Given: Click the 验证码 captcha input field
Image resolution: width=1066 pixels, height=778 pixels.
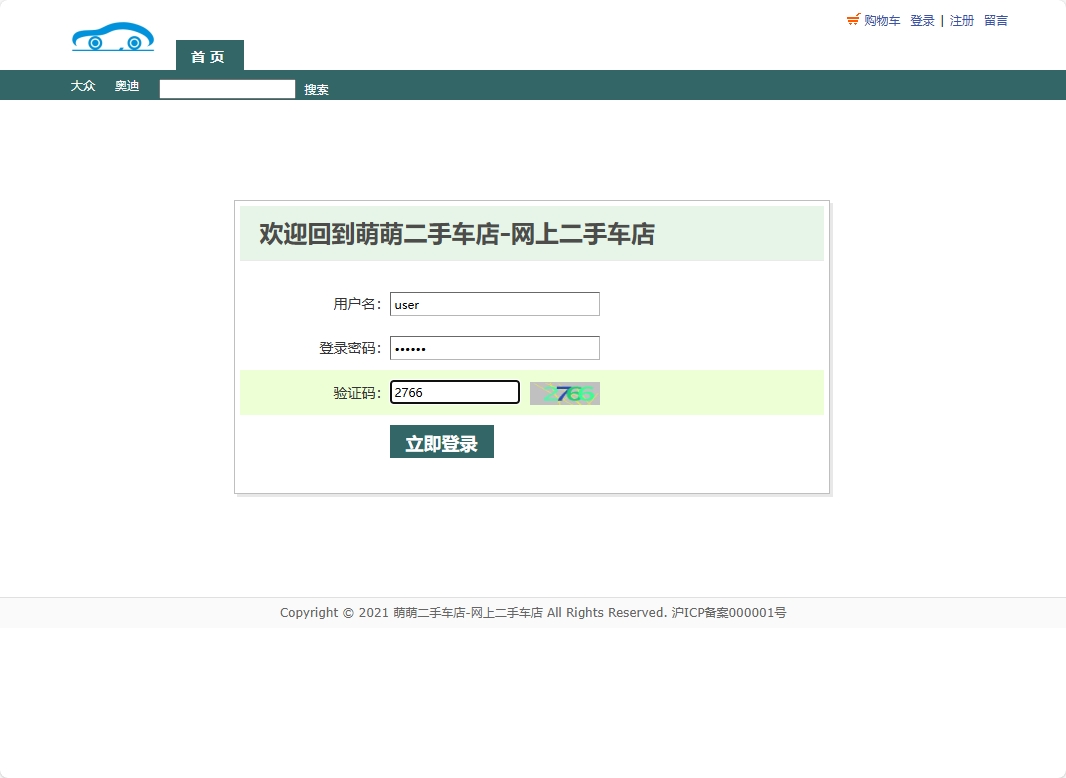Looking at the screenshot, I should click(x=454, y=392).
